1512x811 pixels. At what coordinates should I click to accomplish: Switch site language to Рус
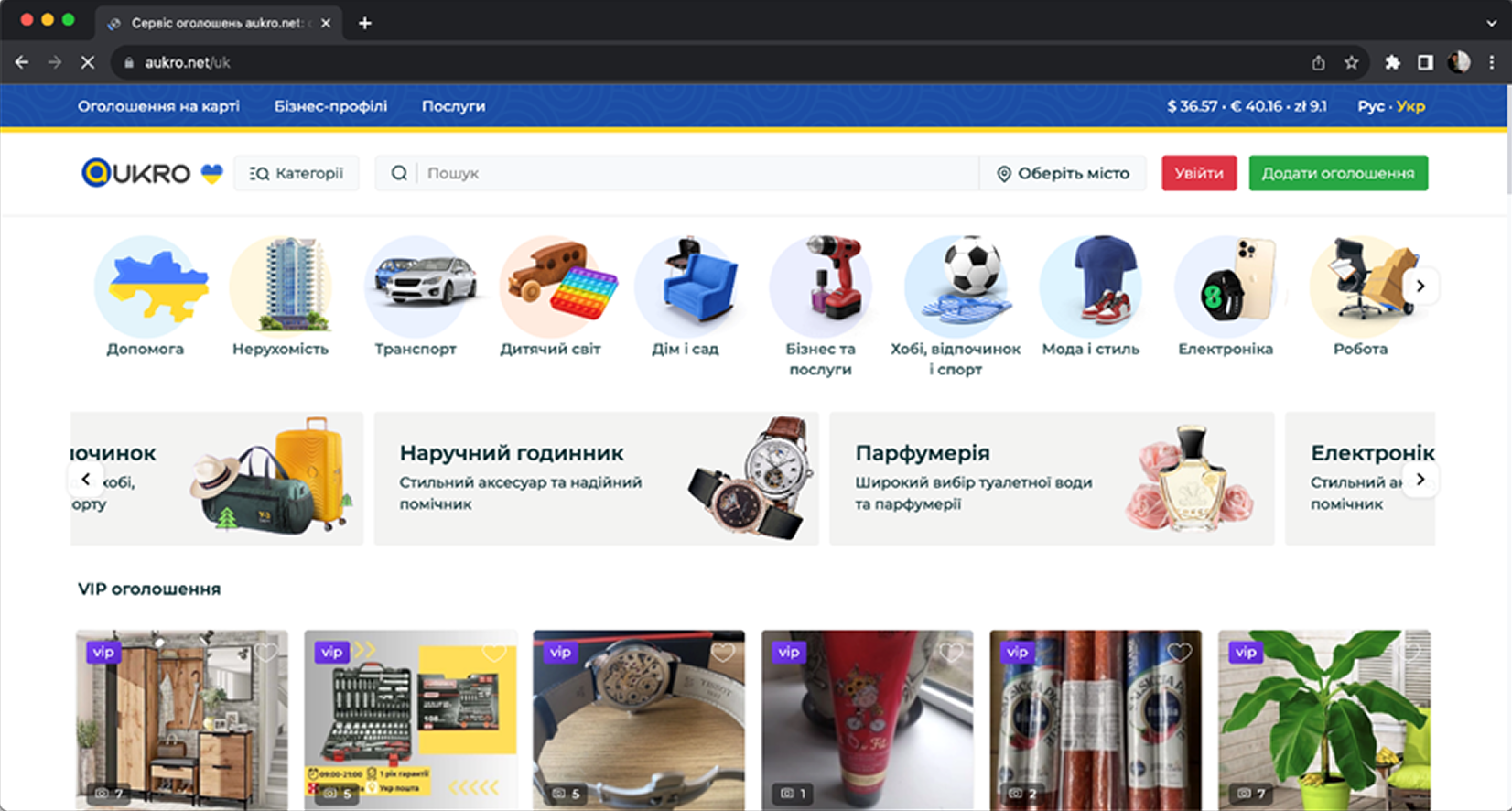[1370, 106]
